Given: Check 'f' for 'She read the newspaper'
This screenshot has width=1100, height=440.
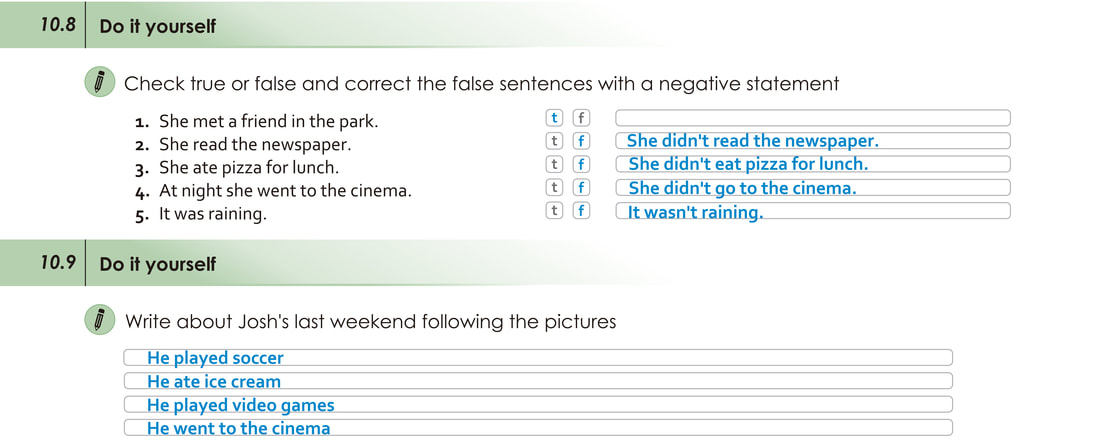Looking at the screenshot, I should (x=581, y=142).
